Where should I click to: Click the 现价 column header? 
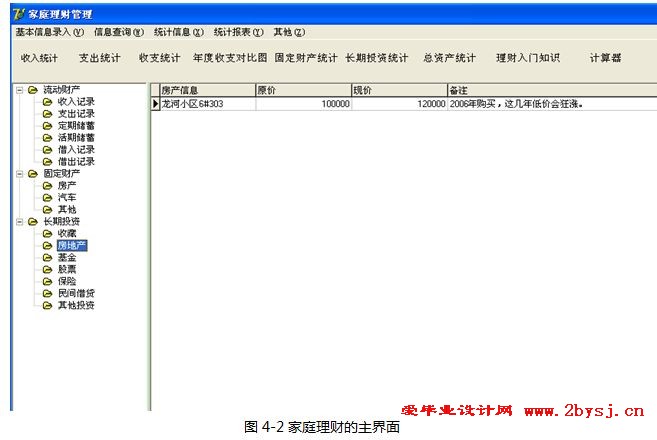click(x=398, y=90)
